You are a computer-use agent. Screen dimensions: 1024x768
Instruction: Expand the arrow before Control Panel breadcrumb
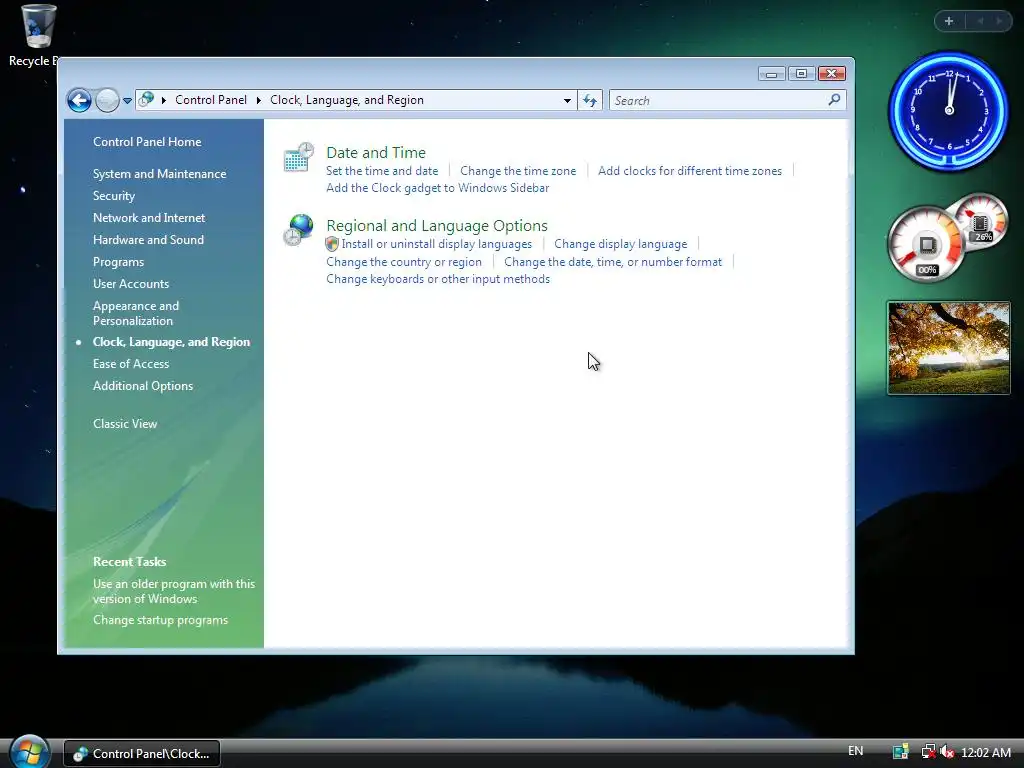pyautogui.click(x=164, y=100)
